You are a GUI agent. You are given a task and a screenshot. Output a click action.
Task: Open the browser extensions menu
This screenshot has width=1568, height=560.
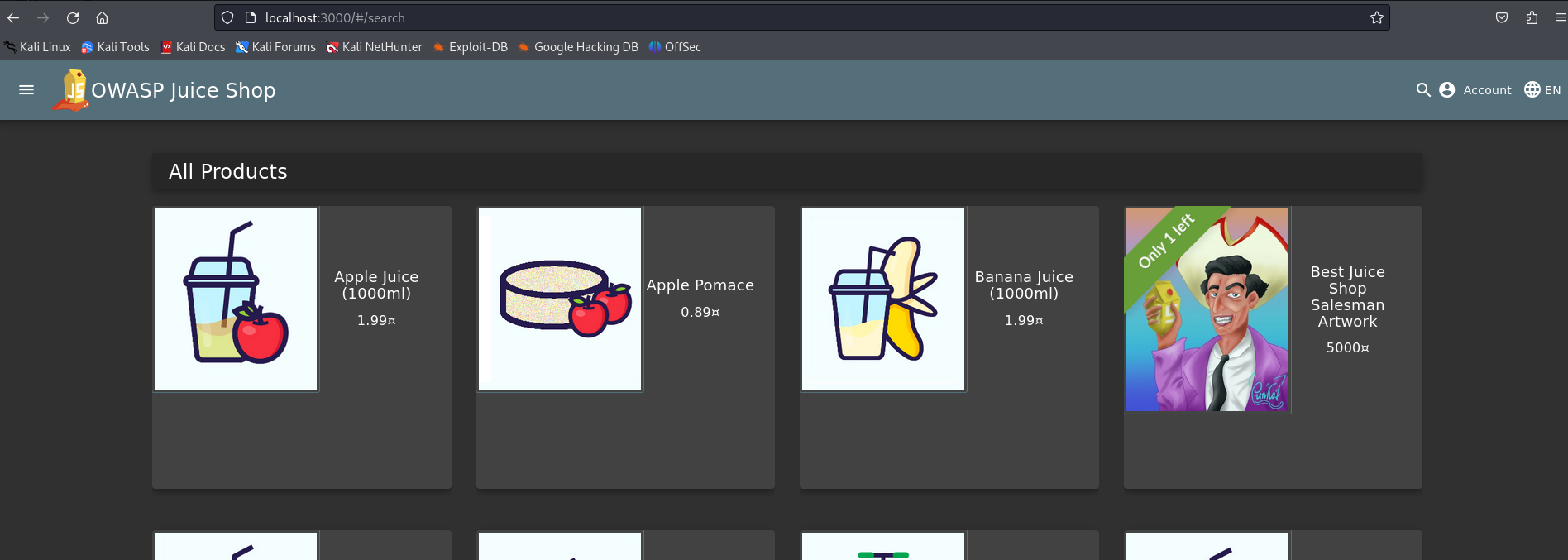(x=1532, y=18)
